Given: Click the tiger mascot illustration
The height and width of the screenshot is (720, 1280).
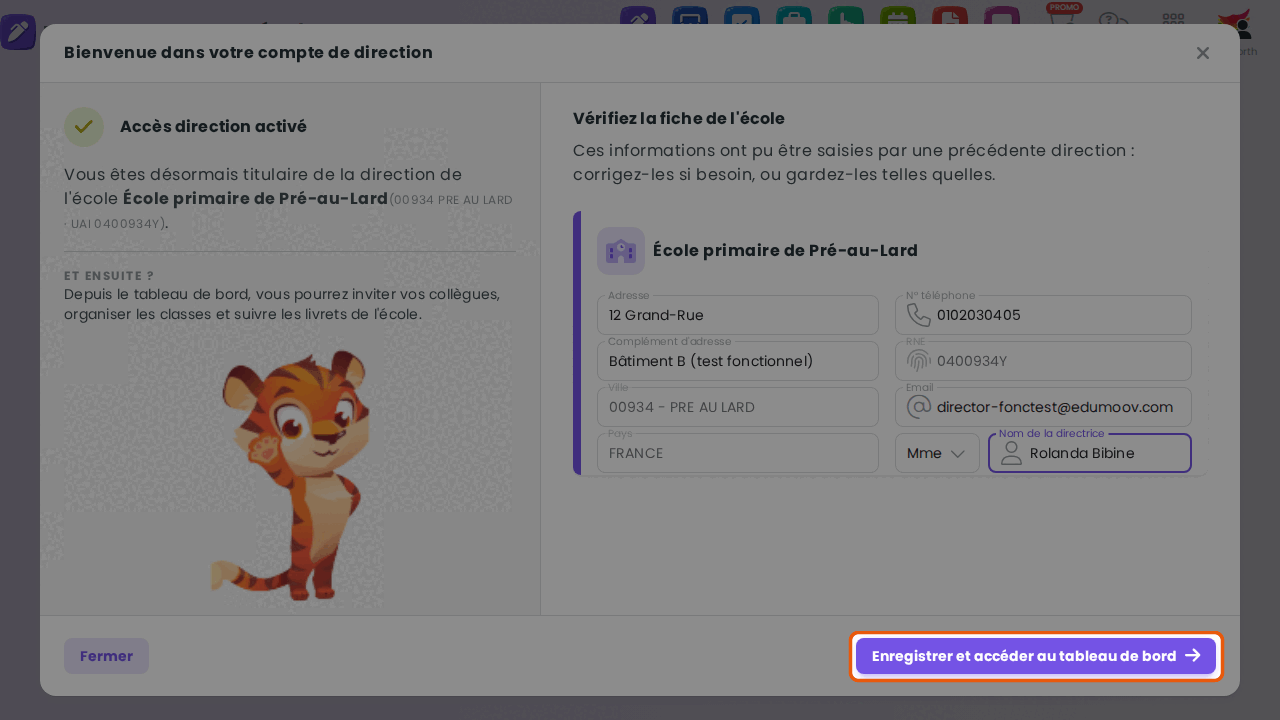Looking at the screenshot, I should coord(291,475).
